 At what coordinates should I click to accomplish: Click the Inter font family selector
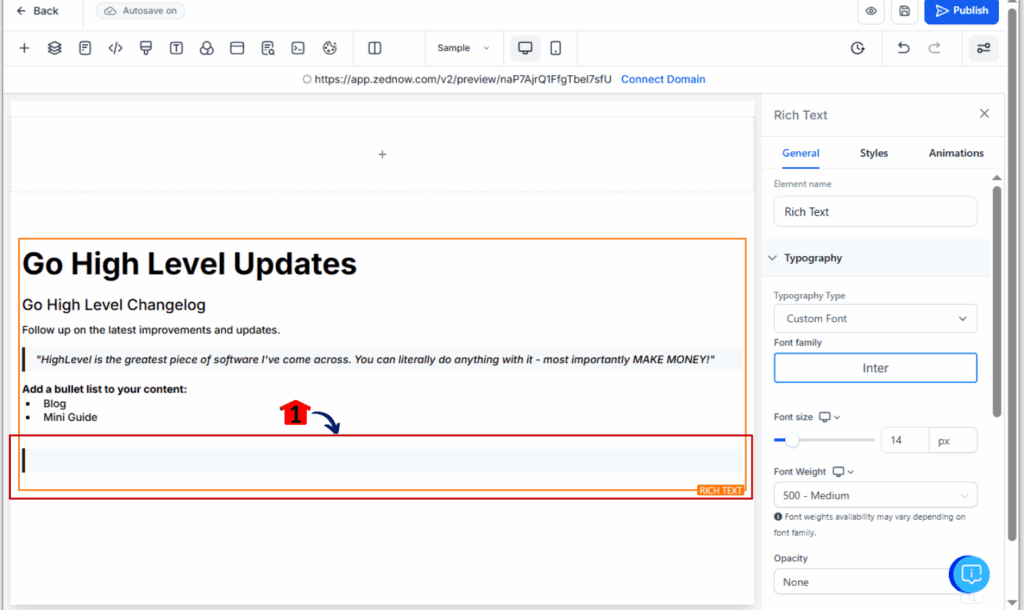[x=875, y=368]
